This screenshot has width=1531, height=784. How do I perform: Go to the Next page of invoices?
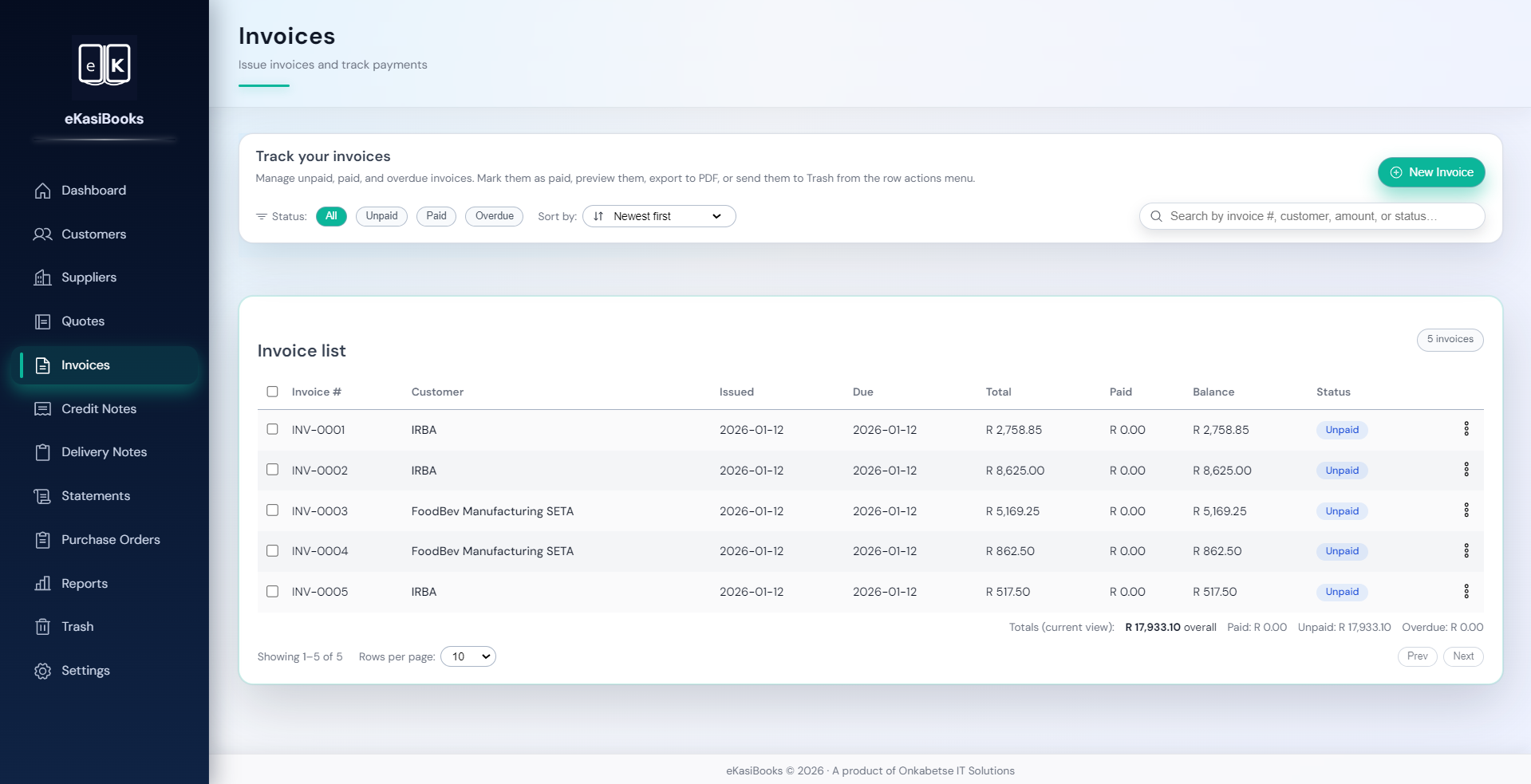(x=1463, y=656)
